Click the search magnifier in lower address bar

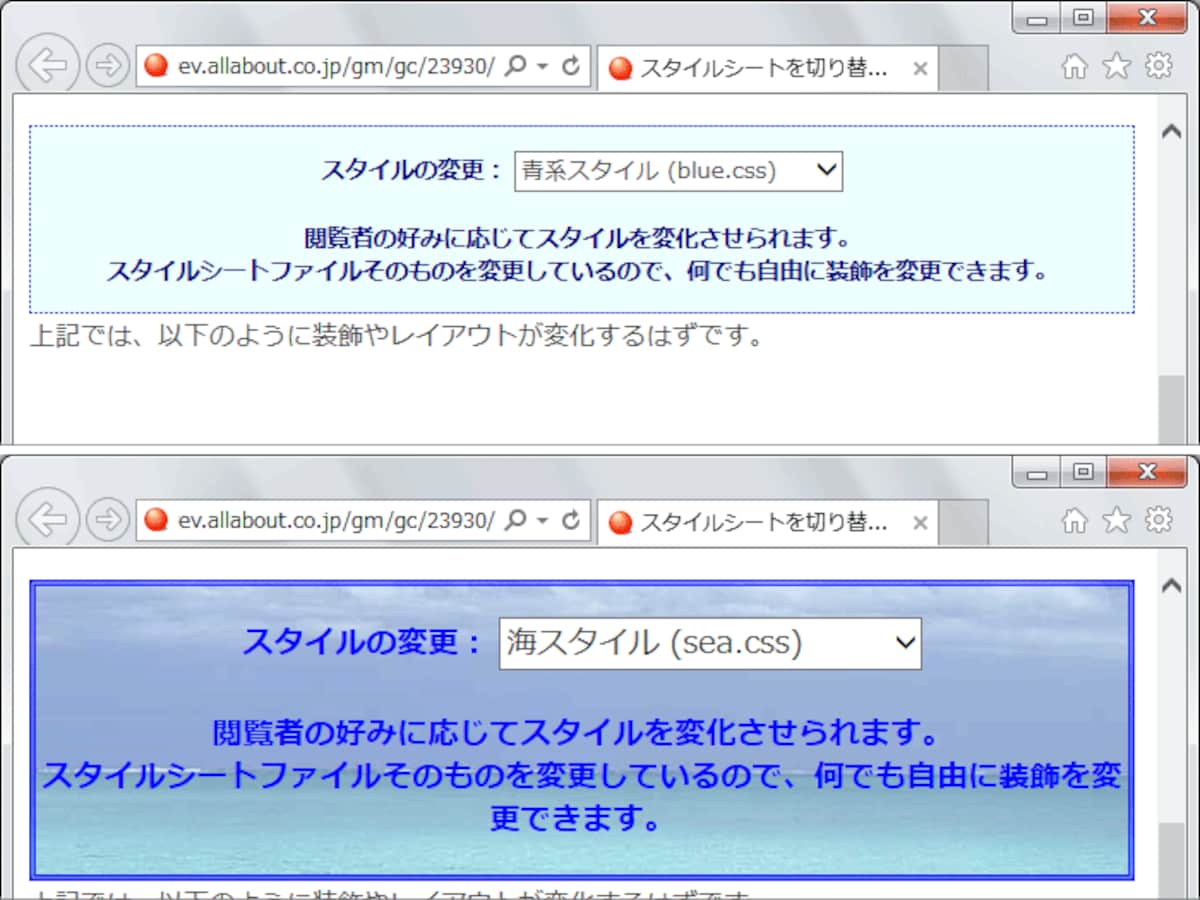point(515,520)
